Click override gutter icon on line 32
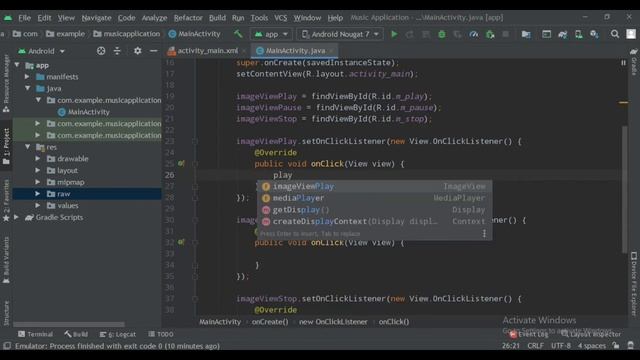 point(181,242)
